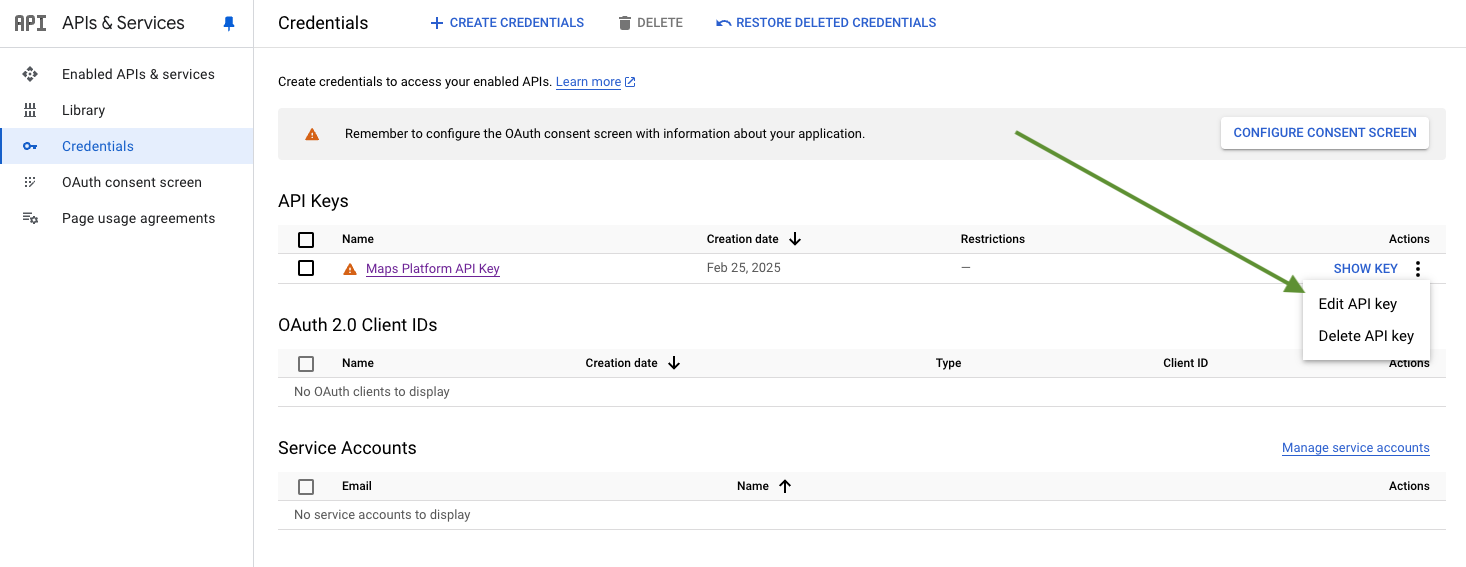Click the Credentials key icon in sidebar

30,146
